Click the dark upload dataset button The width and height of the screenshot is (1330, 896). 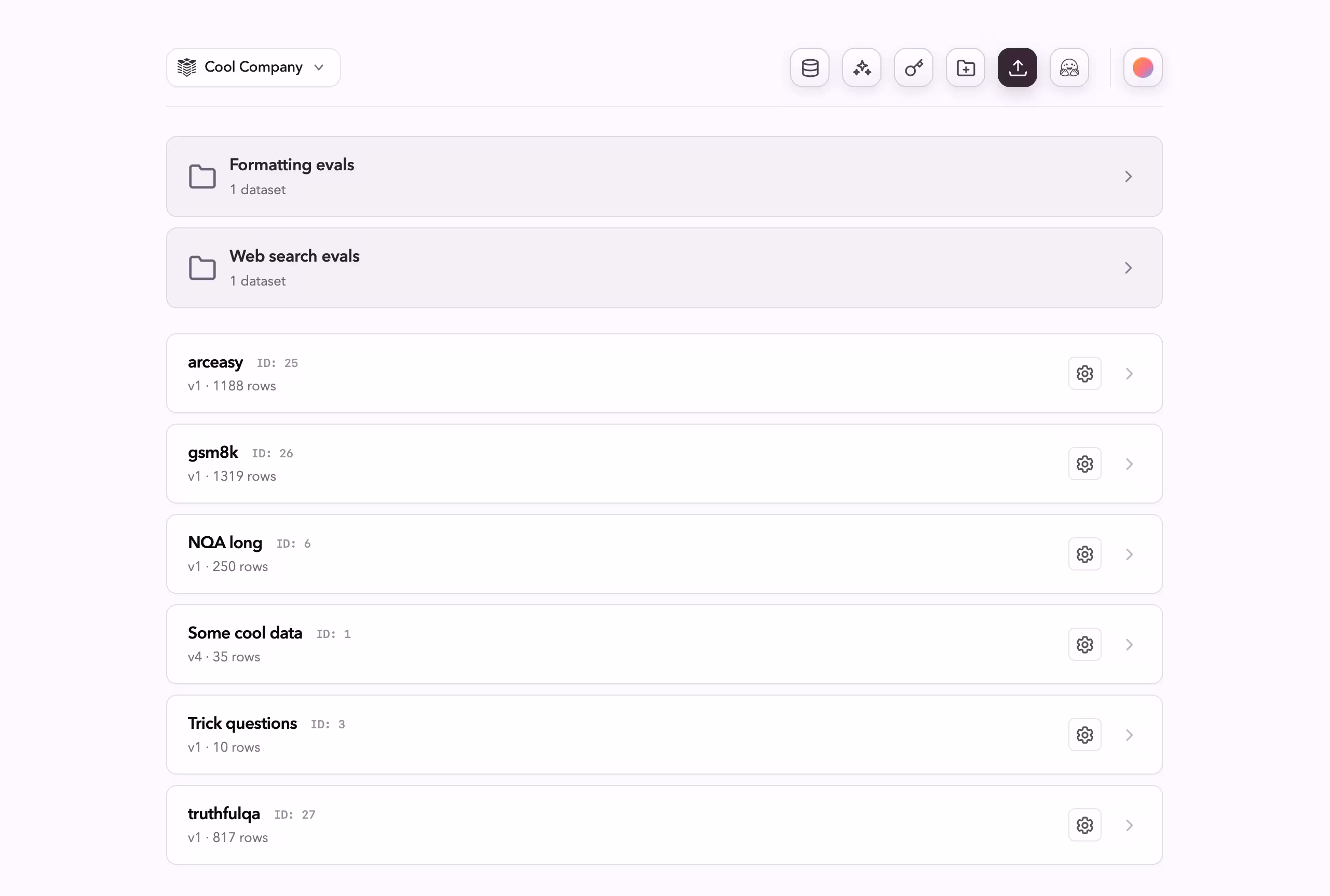[x=1017, y=68]
